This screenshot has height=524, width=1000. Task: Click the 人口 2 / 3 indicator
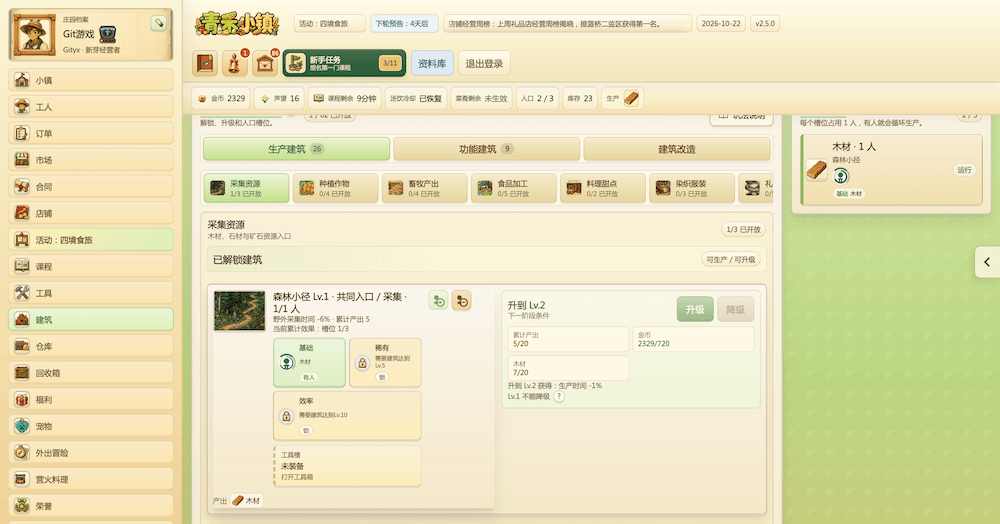[537, 98]
